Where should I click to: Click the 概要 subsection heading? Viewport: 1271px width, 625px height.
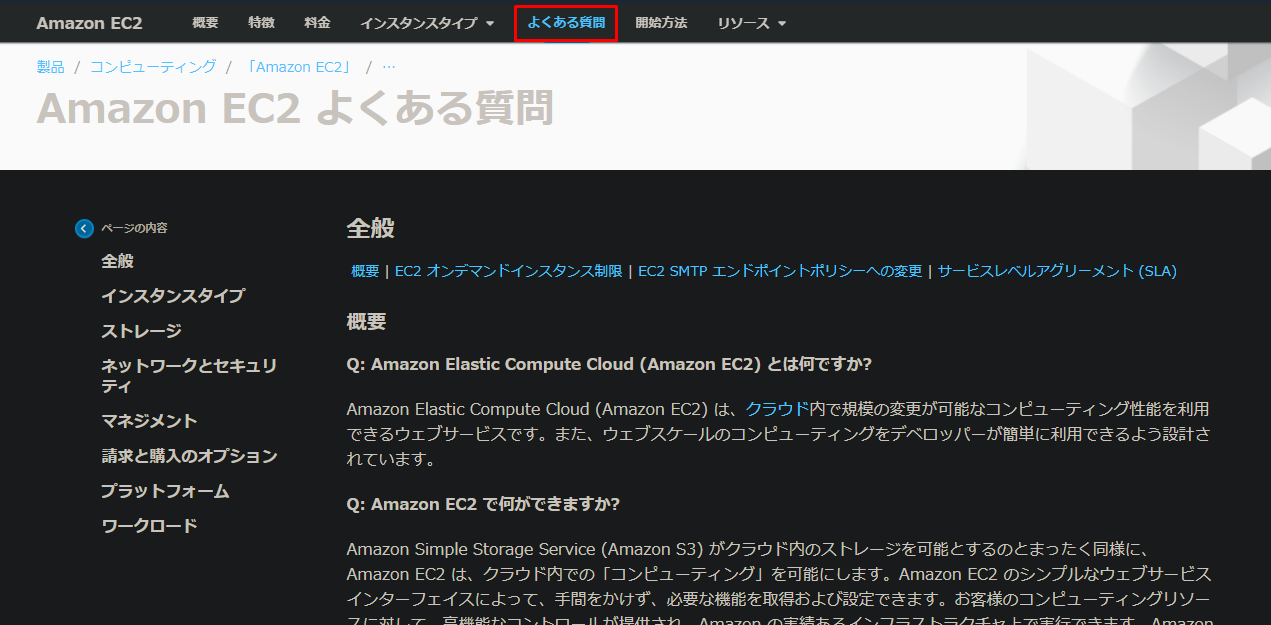[x=366, y=322]
